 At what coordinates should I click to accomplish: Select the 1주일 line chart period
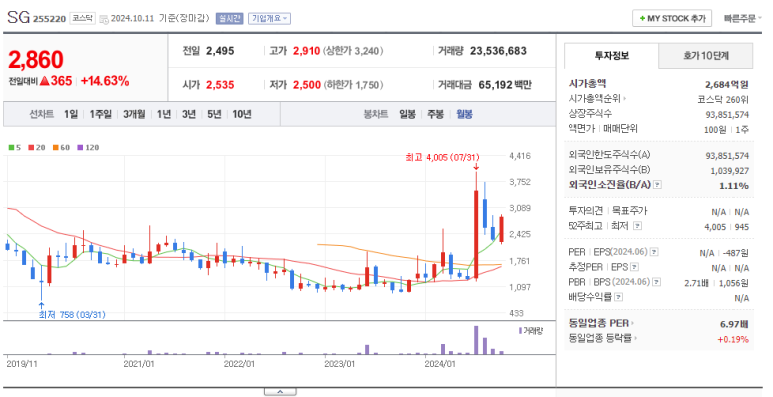point(101,114)
